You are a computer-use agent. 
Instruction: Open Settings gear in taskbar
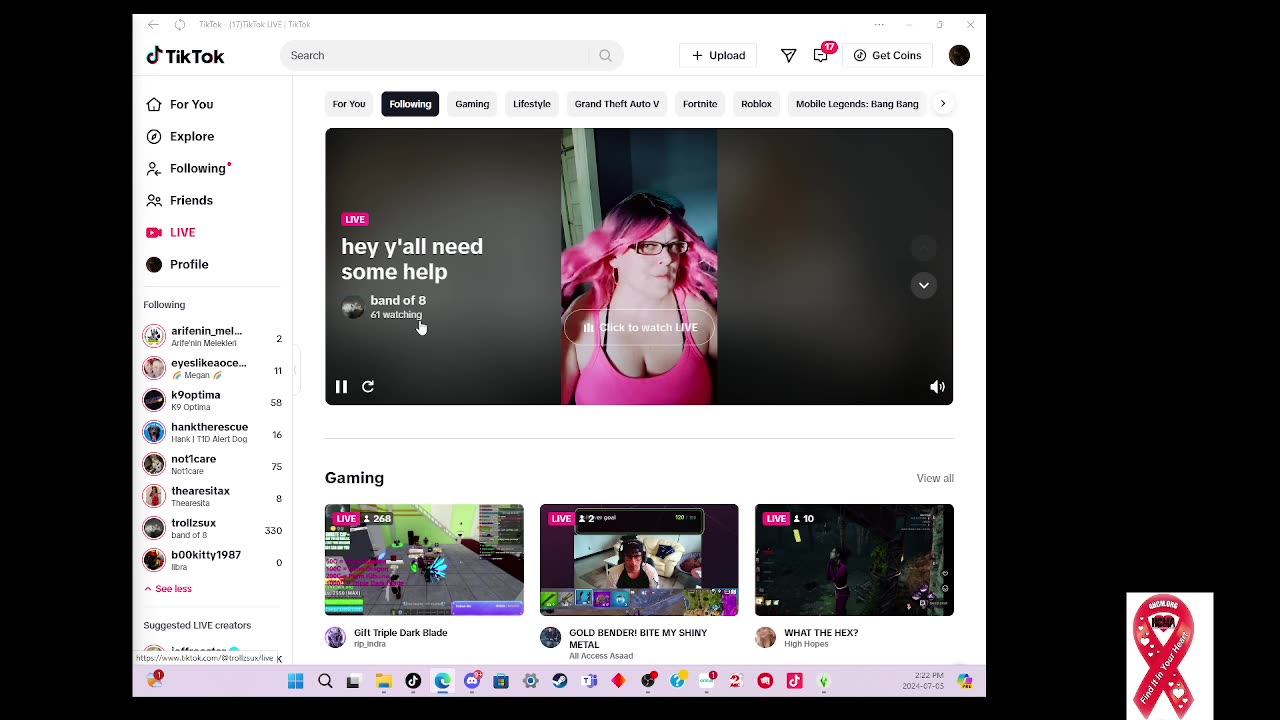[x=531, y=681]
